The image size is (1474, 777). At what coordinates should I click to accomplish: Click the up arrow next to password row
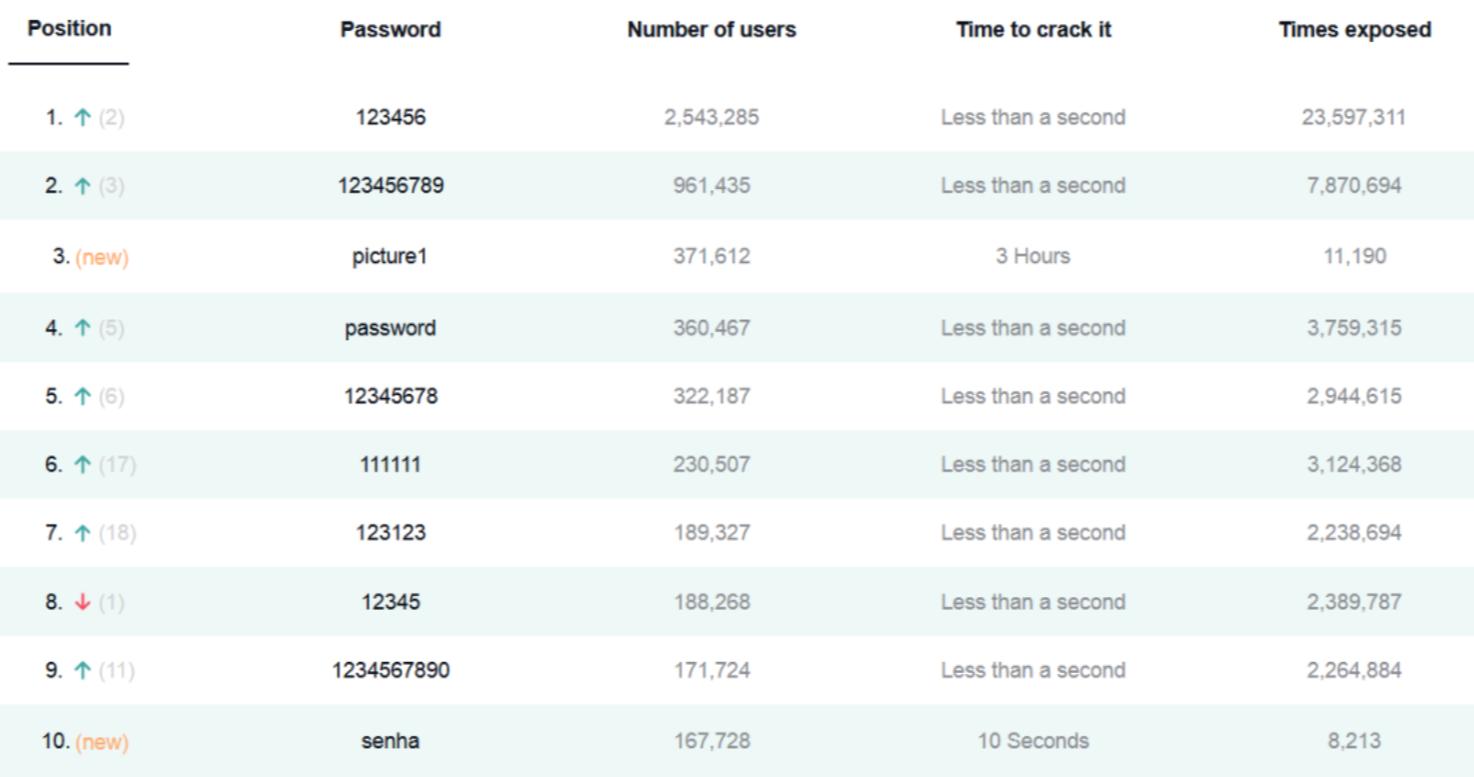click(82, 328)
